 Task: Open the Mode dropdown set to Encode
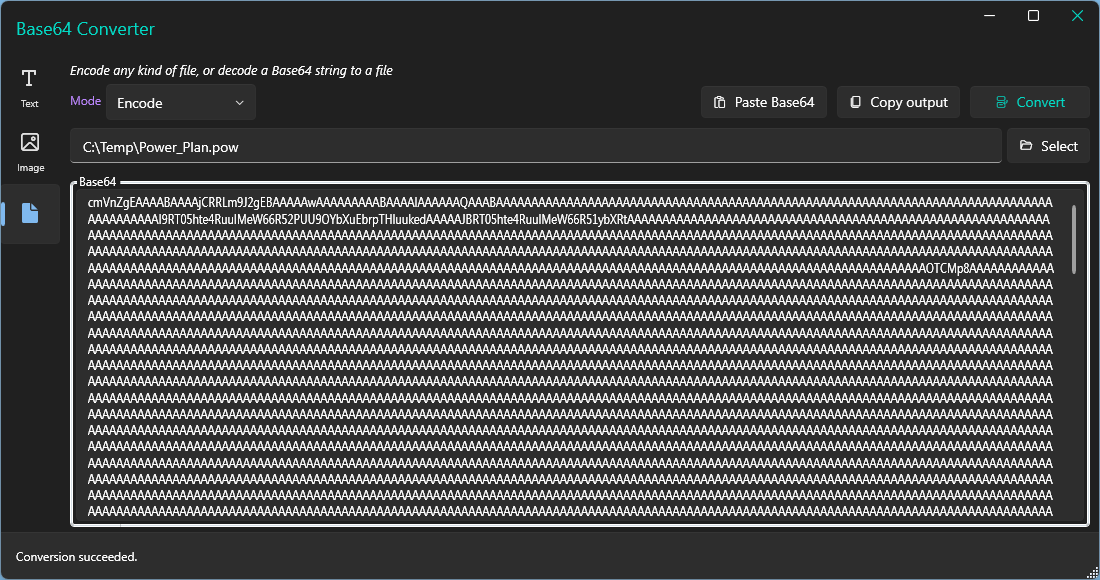pos(180,102)
